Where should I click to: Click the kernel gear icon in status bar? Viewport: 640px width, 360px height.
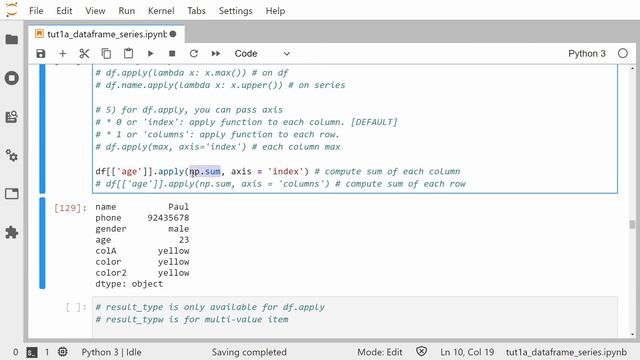(x=62, y=352)
